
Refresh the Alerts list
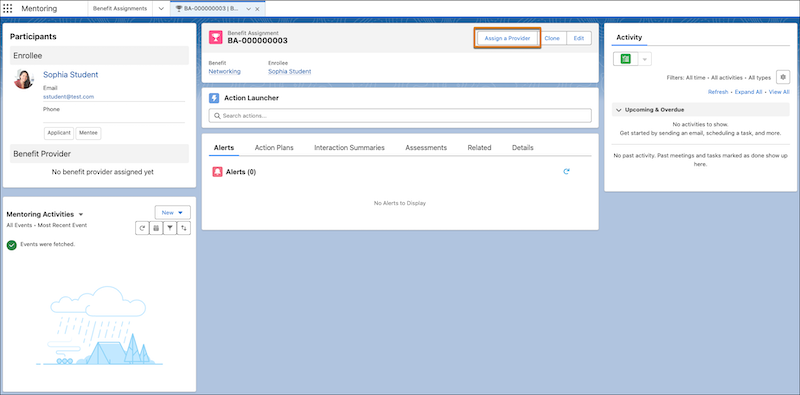[x=566, y=172]
